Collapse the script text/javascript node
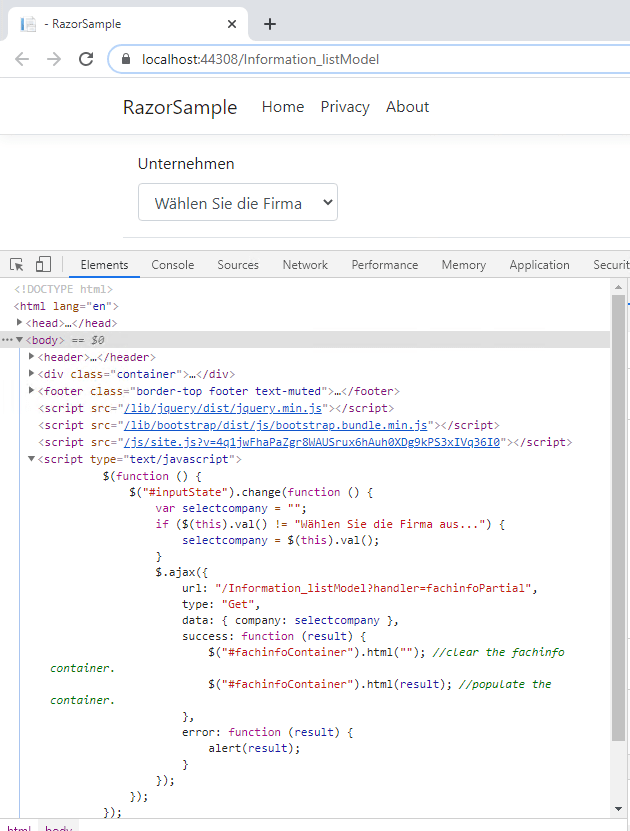The image size is (630, 831). (31, 459)
